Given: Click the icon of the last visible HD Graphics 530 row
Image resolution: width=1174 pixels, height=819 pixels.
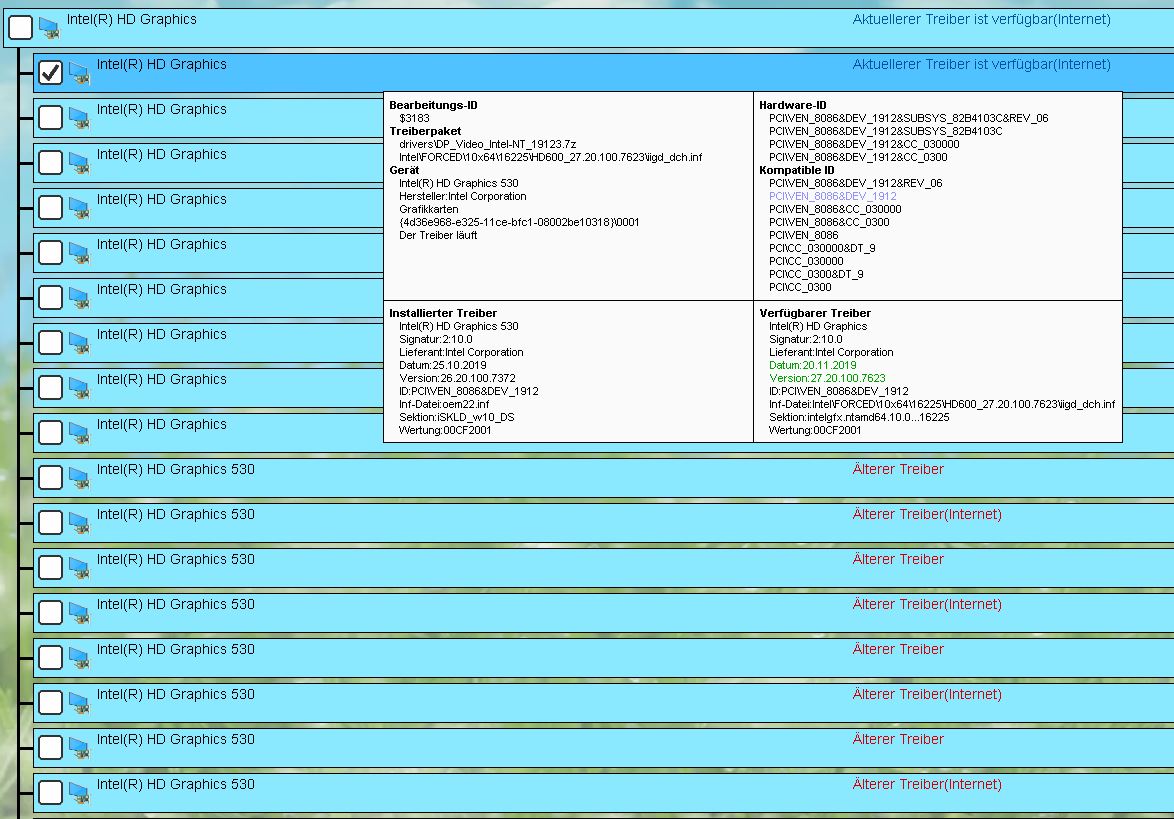Looking at the screenshot, I should pyautogui.click(x=79, y=793).
